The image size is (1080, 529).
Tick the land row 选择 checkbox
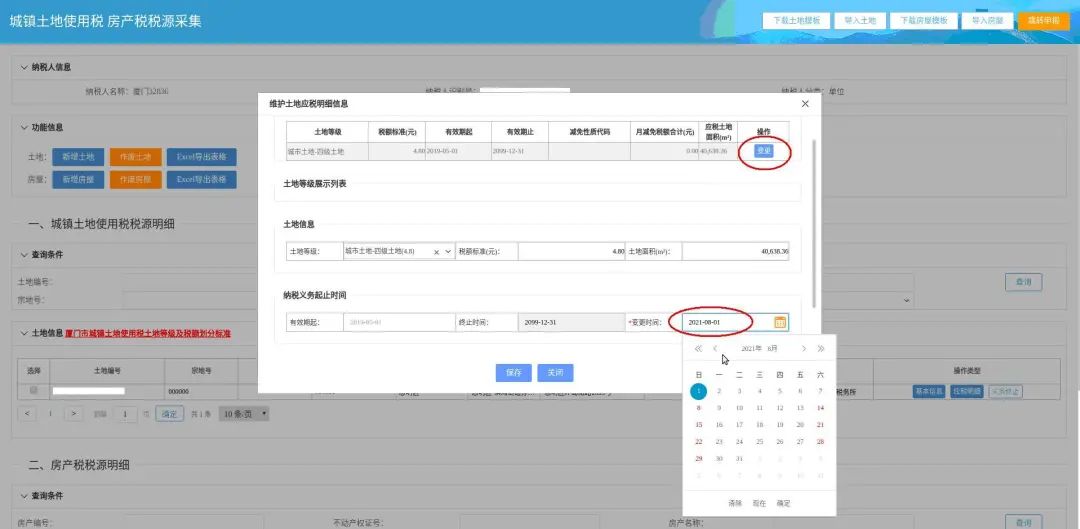[33, 391]
